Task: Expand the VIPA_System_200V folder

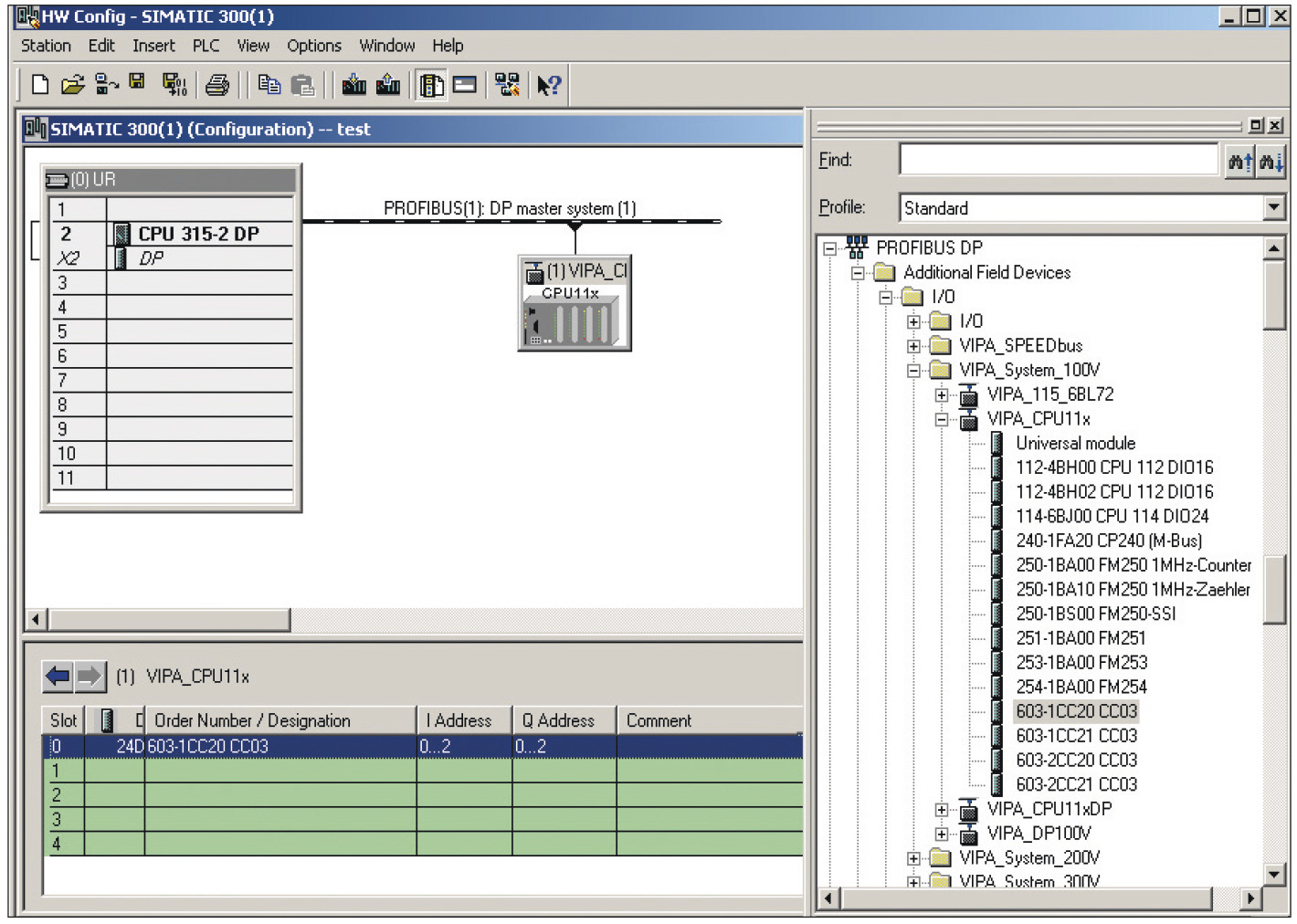Action: 913,858
